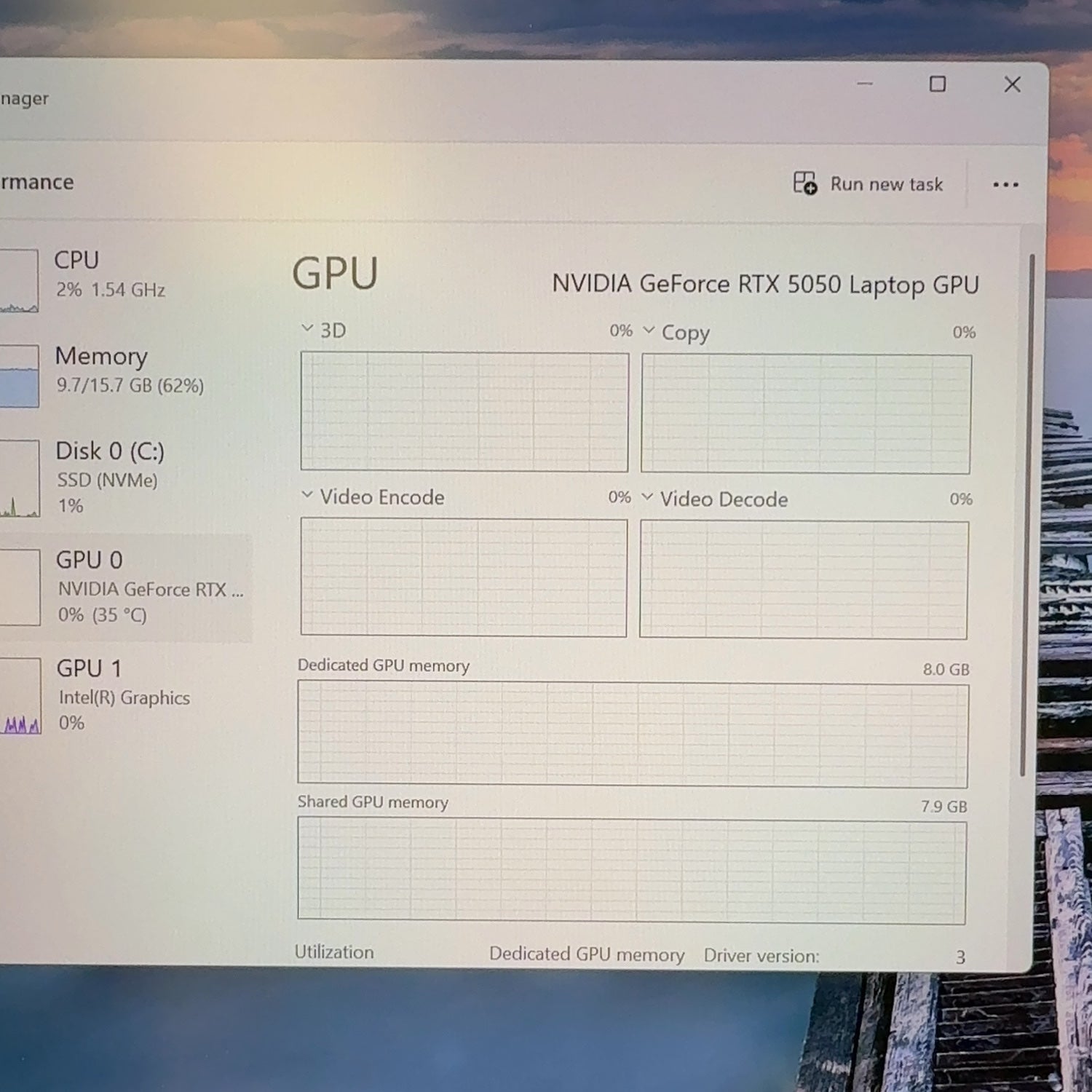Close the Task Manager window

[x=1012, y=84]
